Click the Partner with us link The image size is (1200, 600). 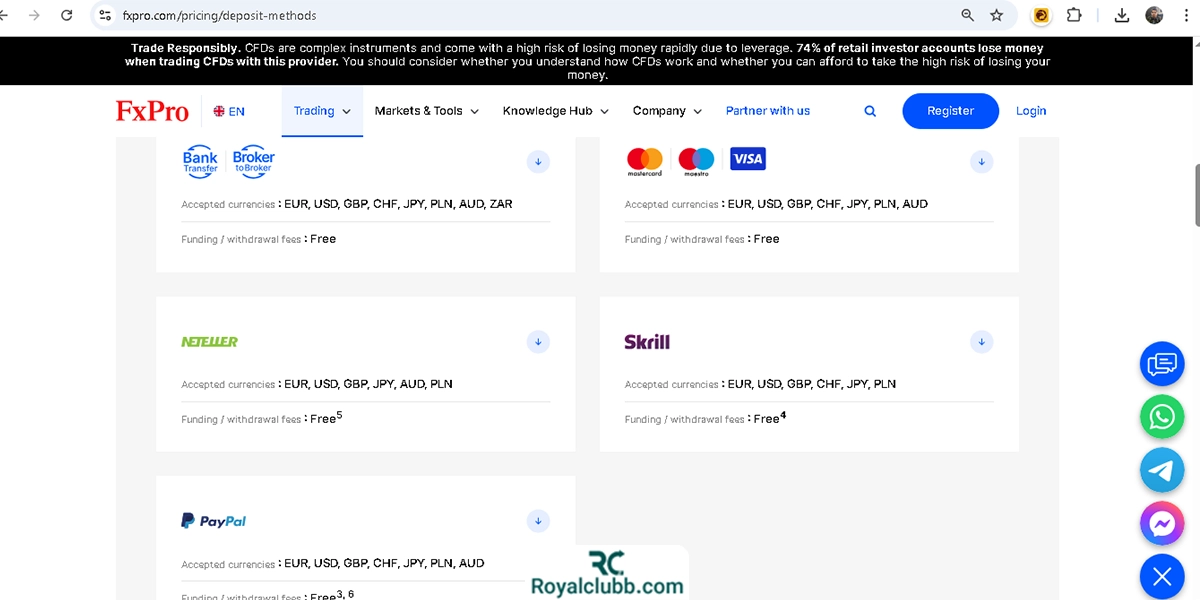point(768,111)
